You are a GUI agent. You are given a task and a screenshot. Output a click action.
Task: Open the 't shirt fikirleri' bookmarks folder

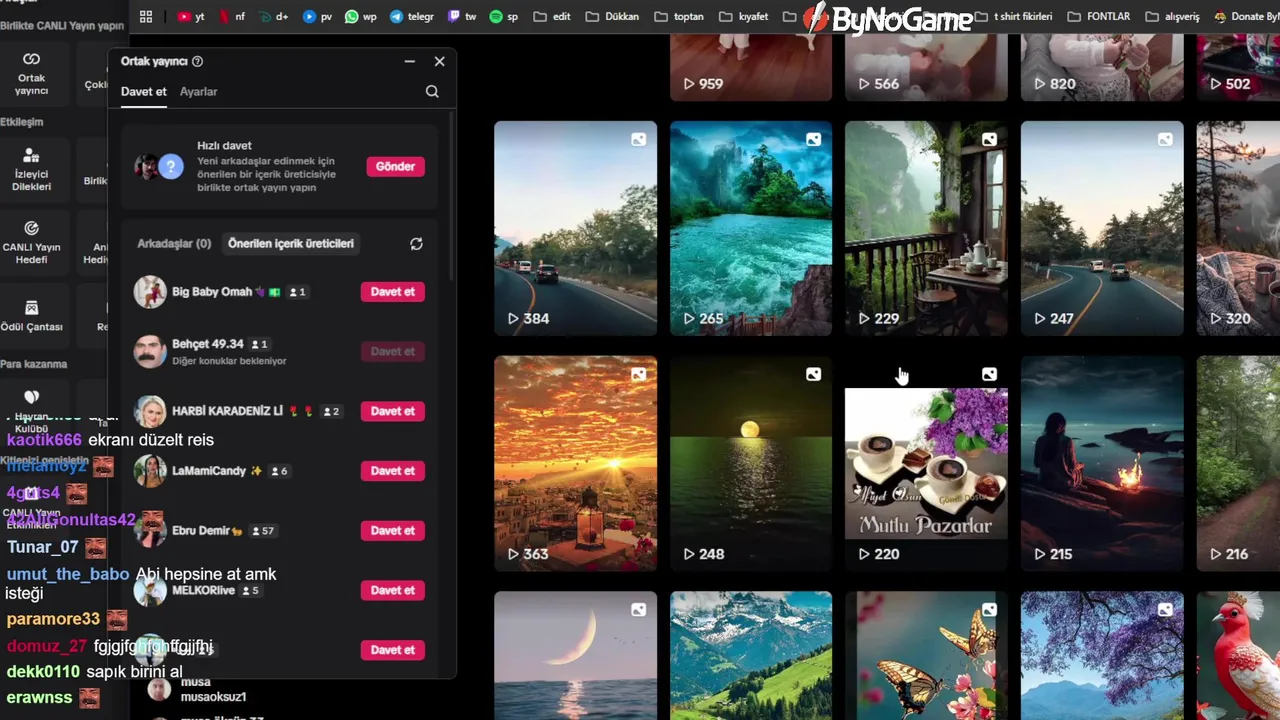(1011, 16)
